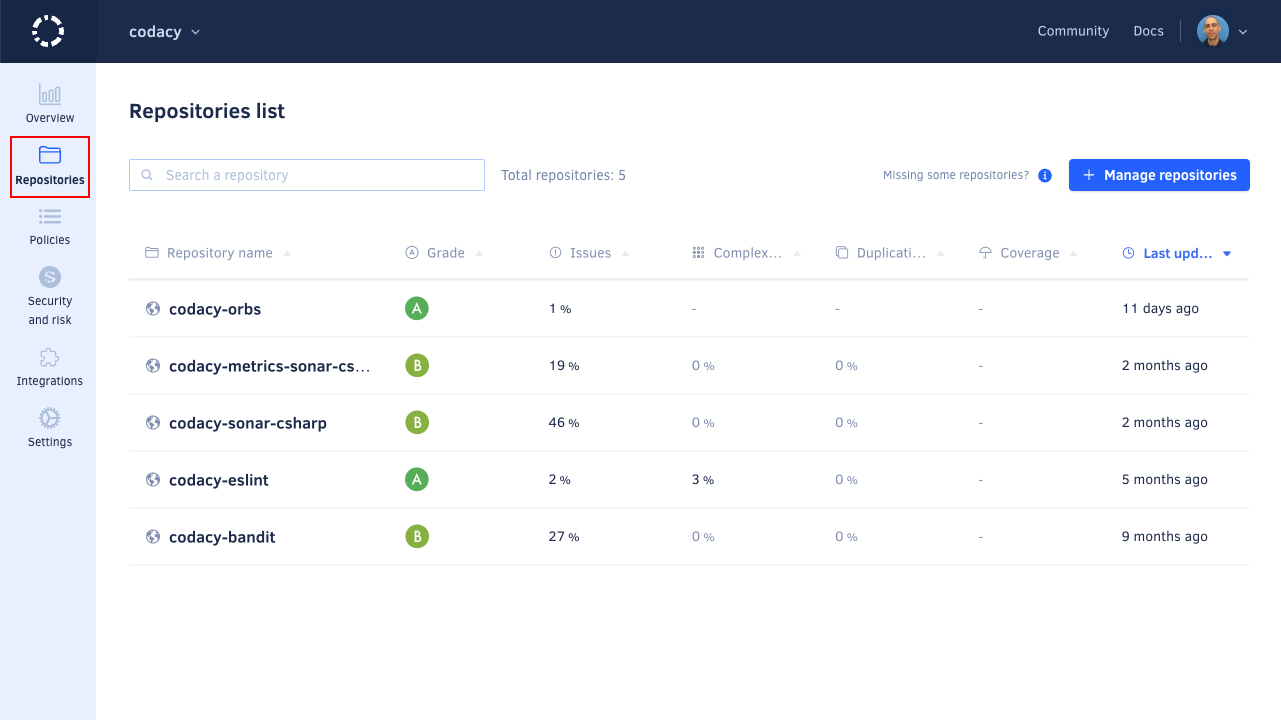The width and height of the screenshot is (1281, 720).
Task: Click the 19 % issues value
Action: (x=564, y=366)
